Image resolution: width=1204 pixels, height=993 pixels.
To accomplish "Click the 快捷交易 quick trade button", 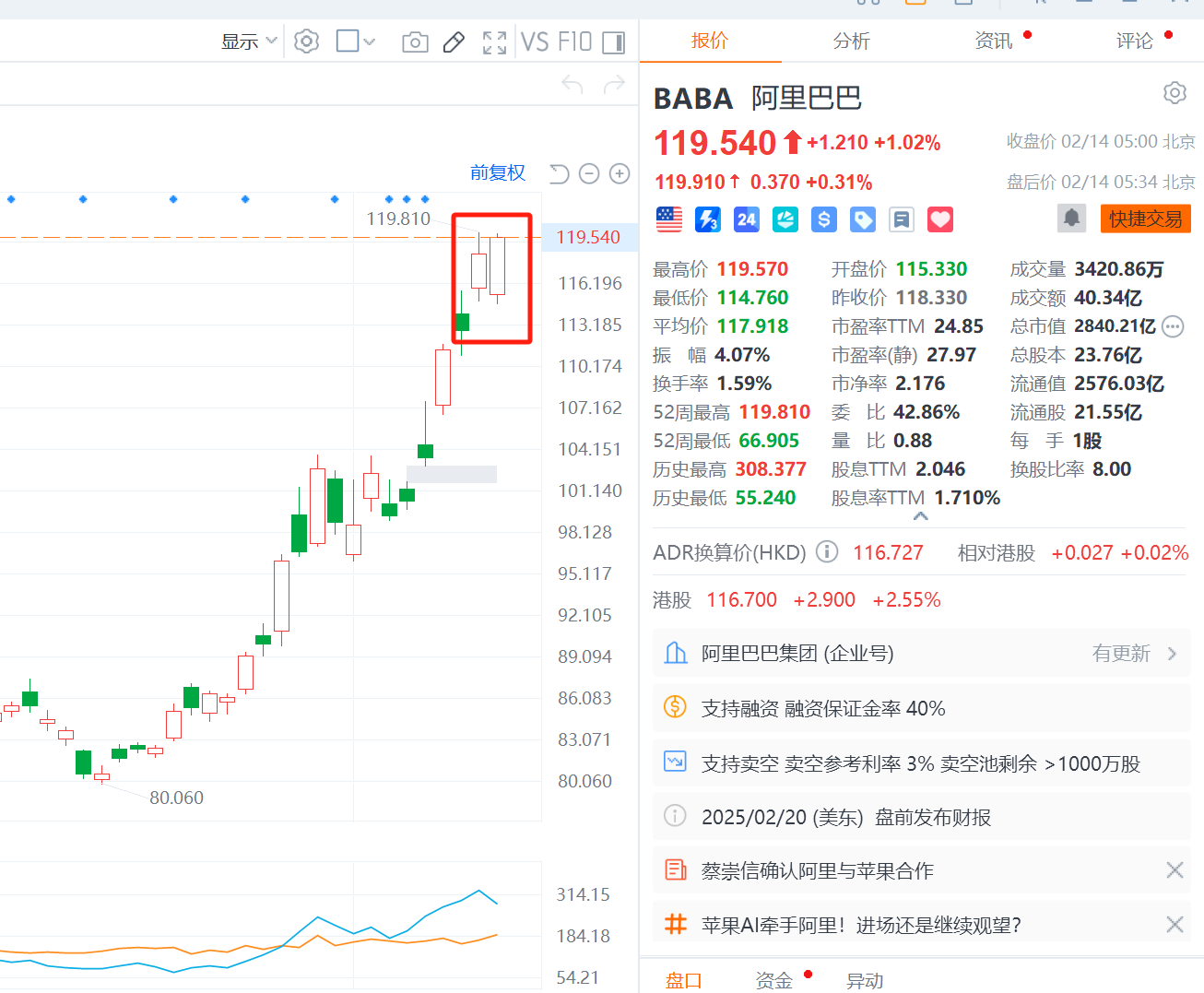I will [x=1145, y=219].
